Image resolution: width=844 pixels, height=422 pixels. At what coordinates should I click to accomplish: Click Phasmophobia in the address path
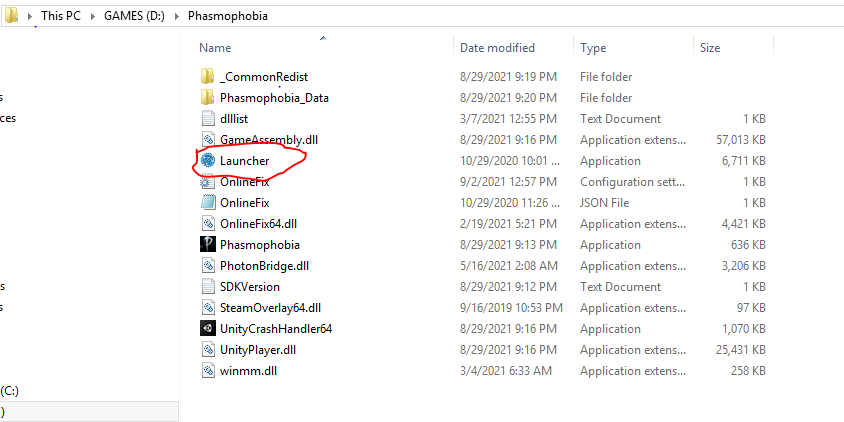pos(228,16)
